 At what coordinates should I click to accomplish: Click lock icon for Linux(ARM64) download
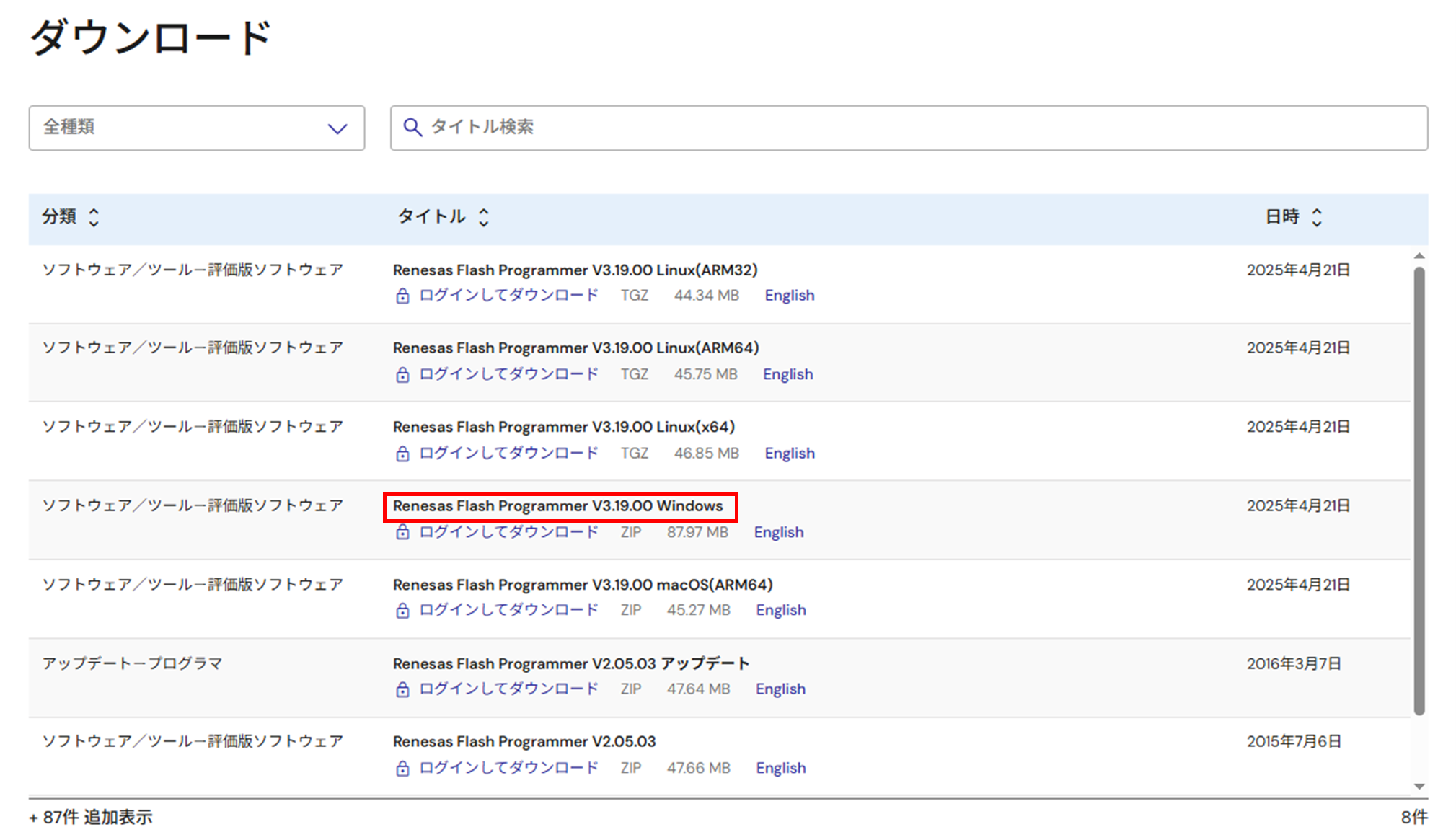pos(402,375)
